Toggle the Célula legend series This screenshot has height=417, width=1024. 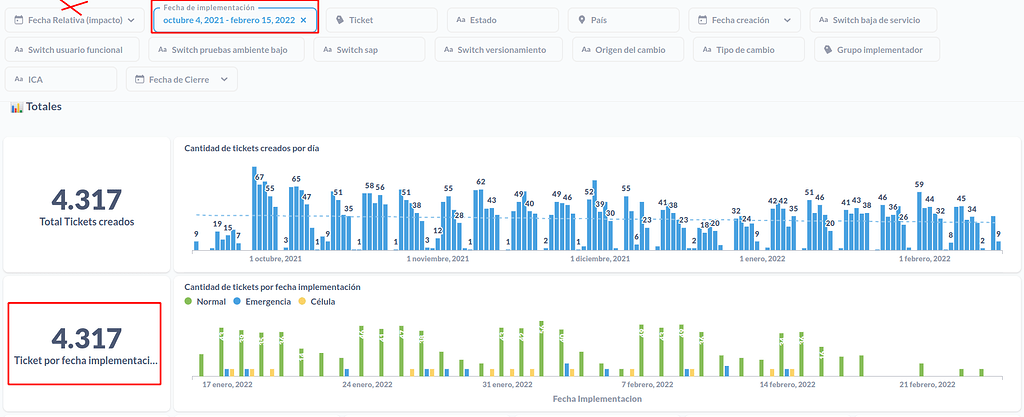click(317, 302)
